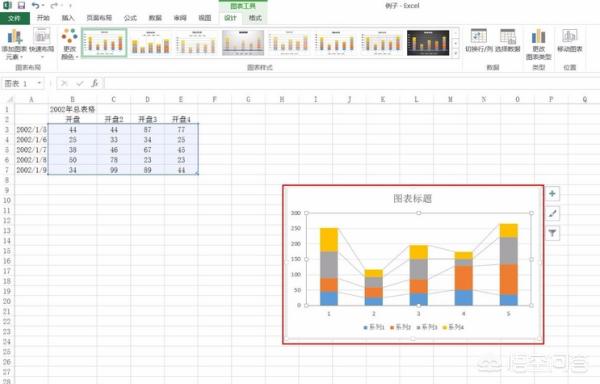Select the dark background chart style thumbnail

coord(428,43)
